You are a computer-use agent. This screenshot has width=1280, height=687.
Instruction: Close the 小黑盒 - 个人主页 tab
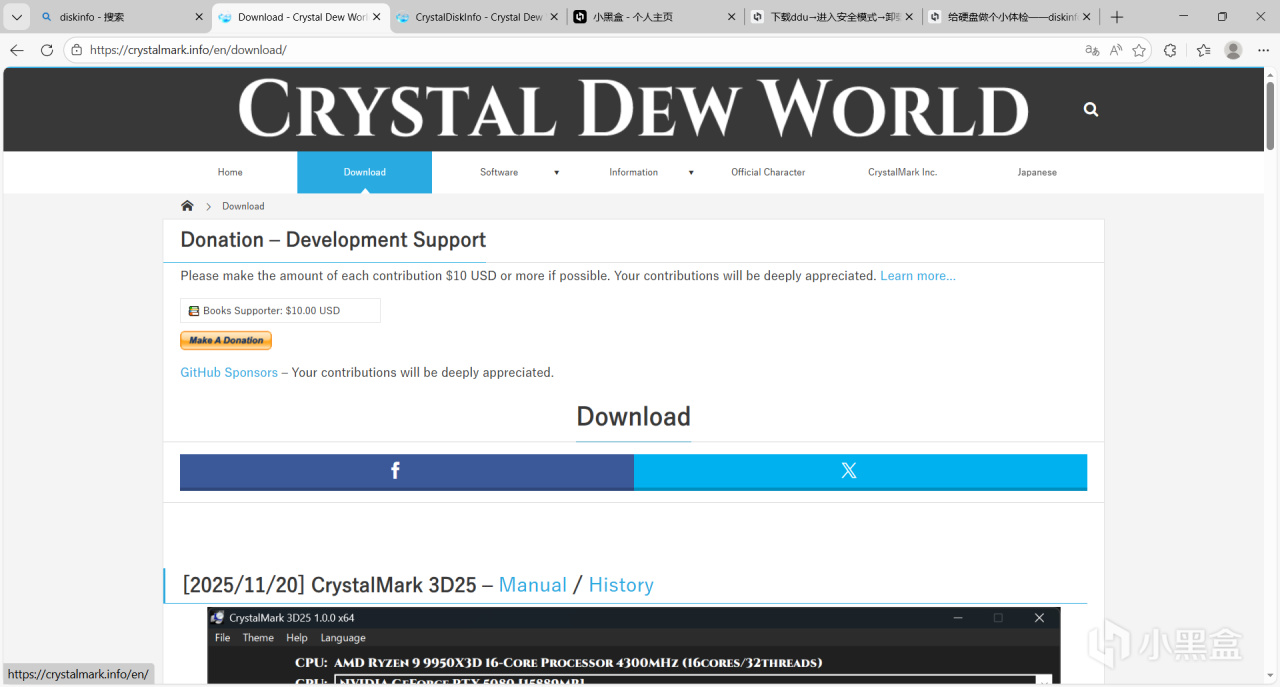731,17
